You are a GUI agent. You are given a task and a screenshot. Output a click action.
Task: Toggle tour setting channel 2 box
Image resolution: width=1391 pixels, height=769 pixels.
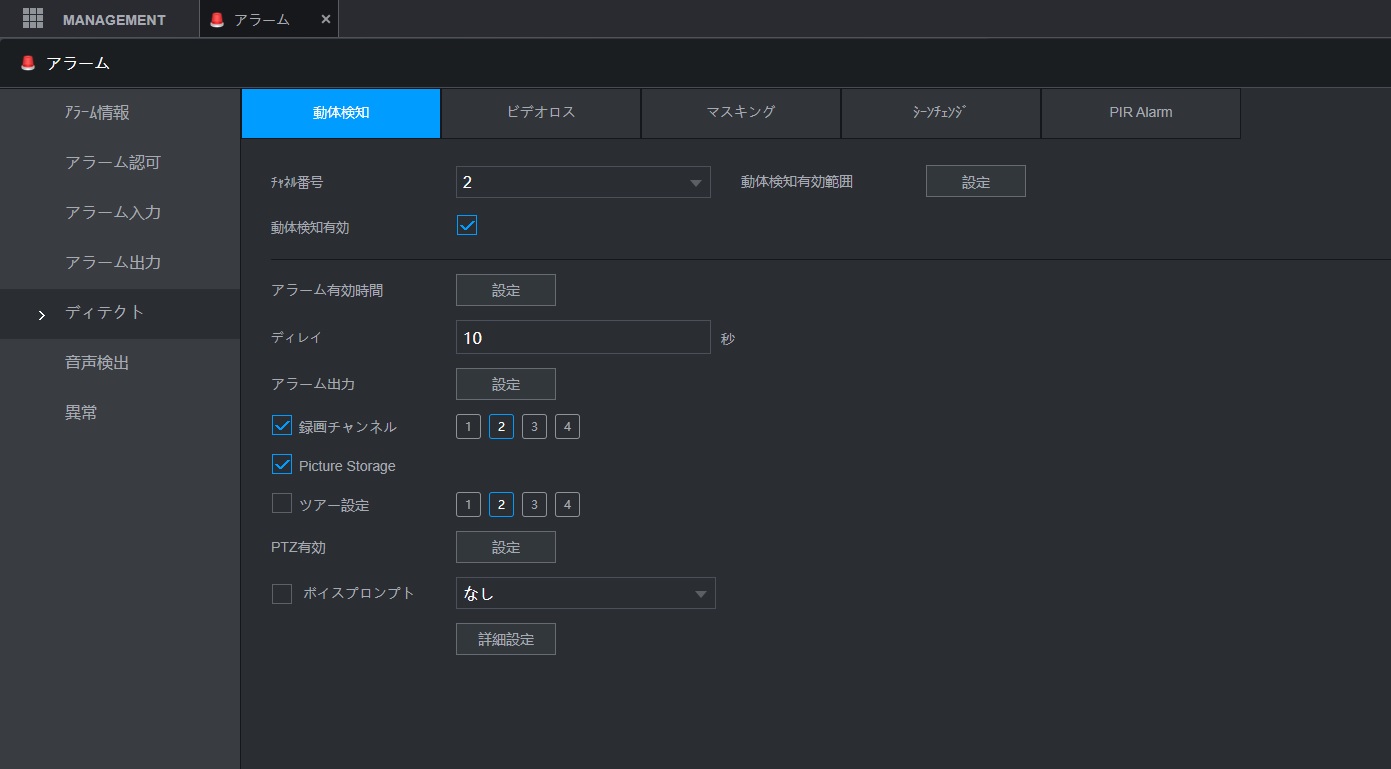[501, 505]
